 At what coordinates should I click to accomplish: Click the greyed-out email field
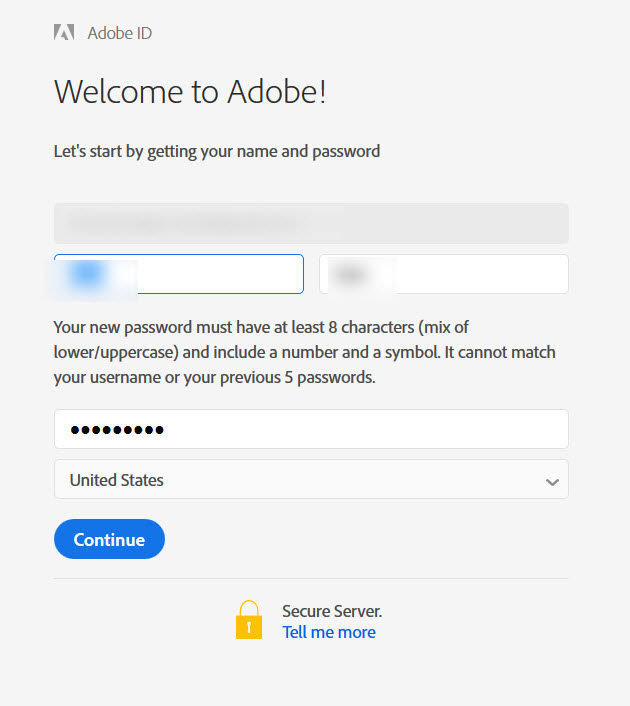(x=311, y=223)
